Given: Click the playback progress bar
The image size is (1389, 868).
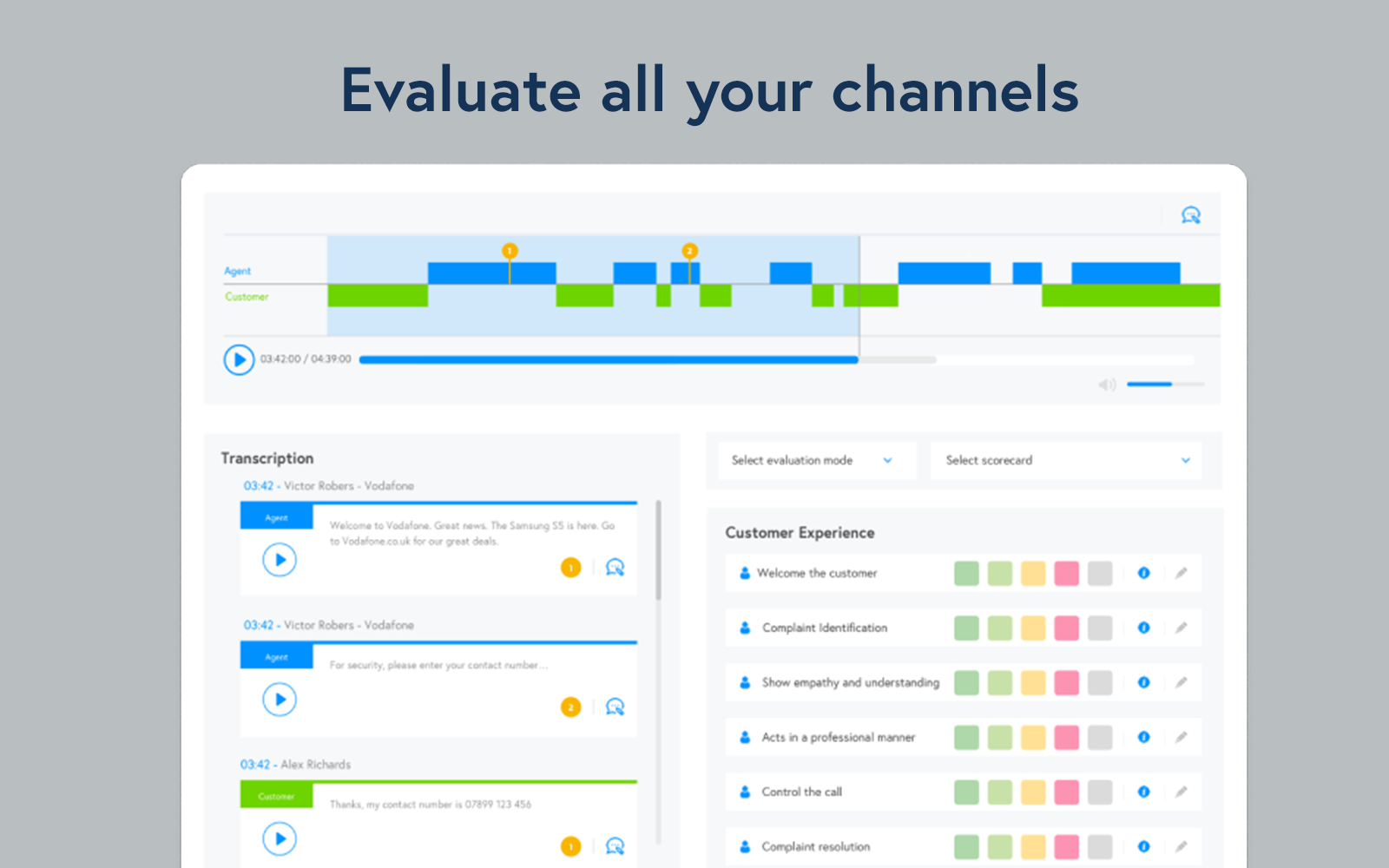Looking at the screenshot, I should pyautogui.click(x=777, y=359).
